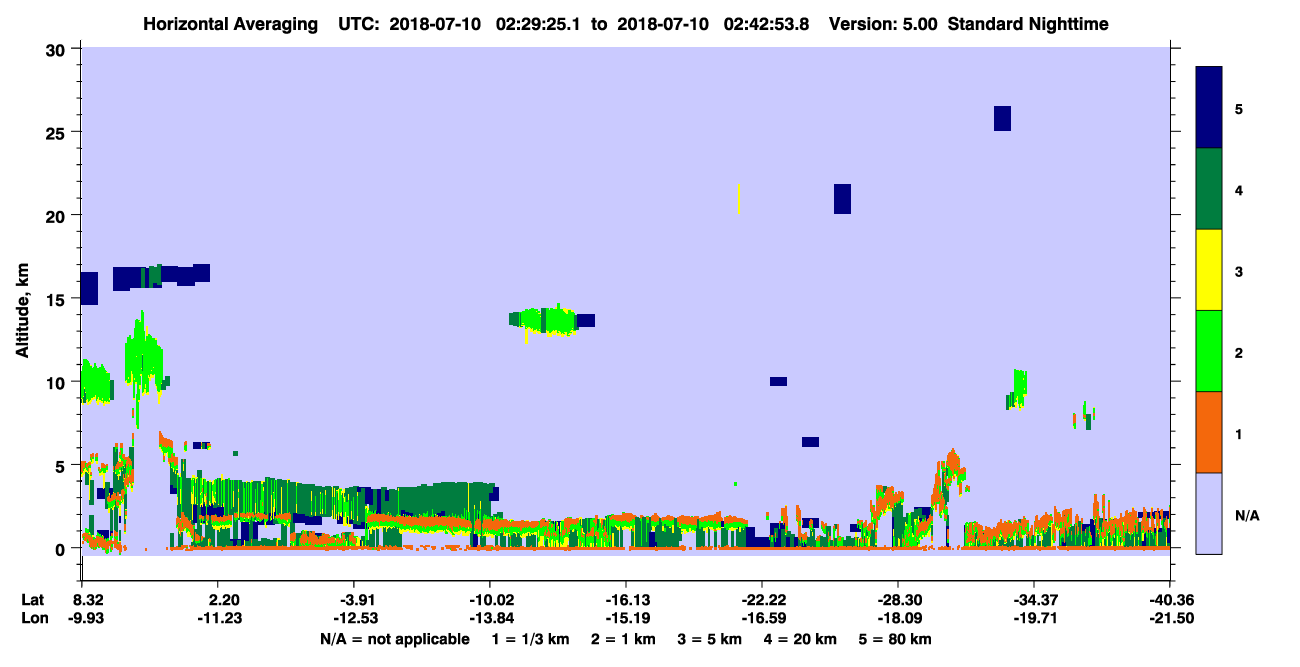The image size is (1300, 667).
Task: Click the y-axis tick label 30
Action: click(58, 49)
